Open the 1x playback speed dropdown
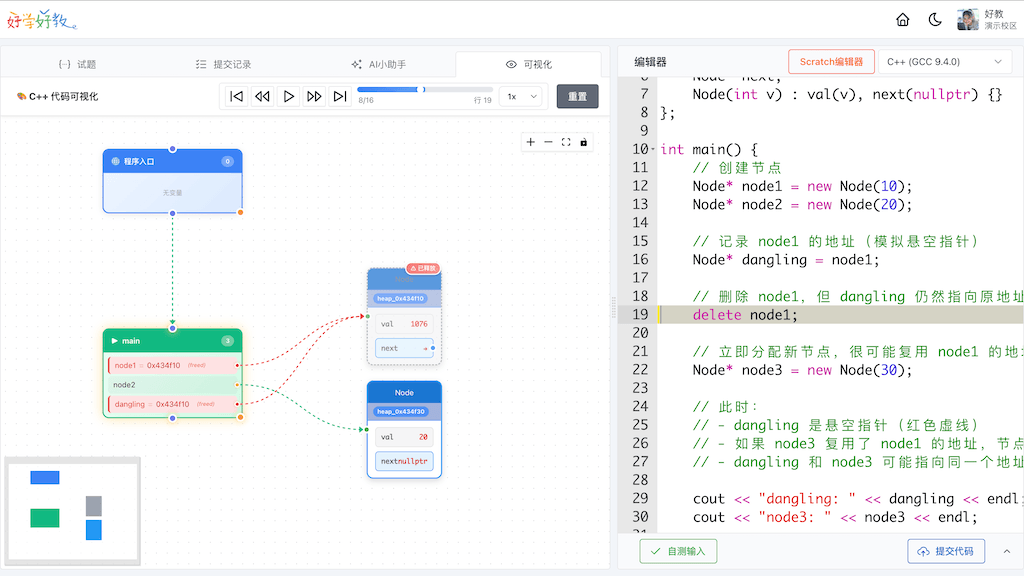The height and width of the screenshot is (576, 1024). [520, 97]
